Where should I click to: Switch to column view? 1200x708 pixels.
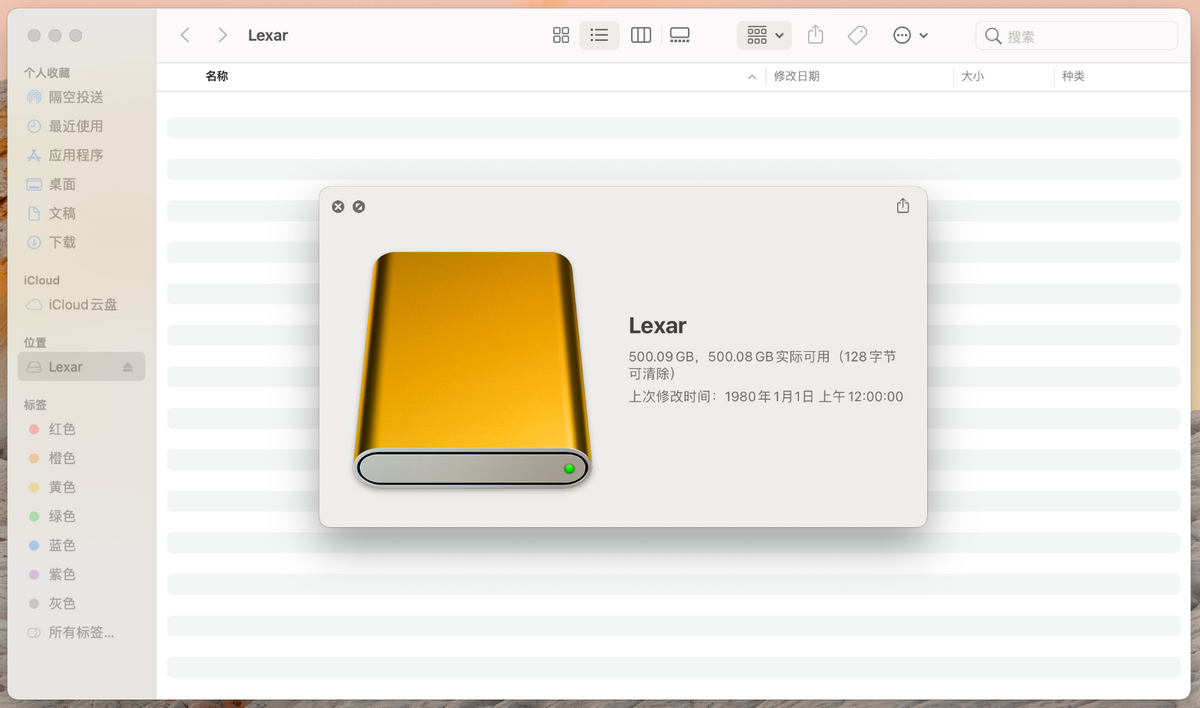click(641, 35)
